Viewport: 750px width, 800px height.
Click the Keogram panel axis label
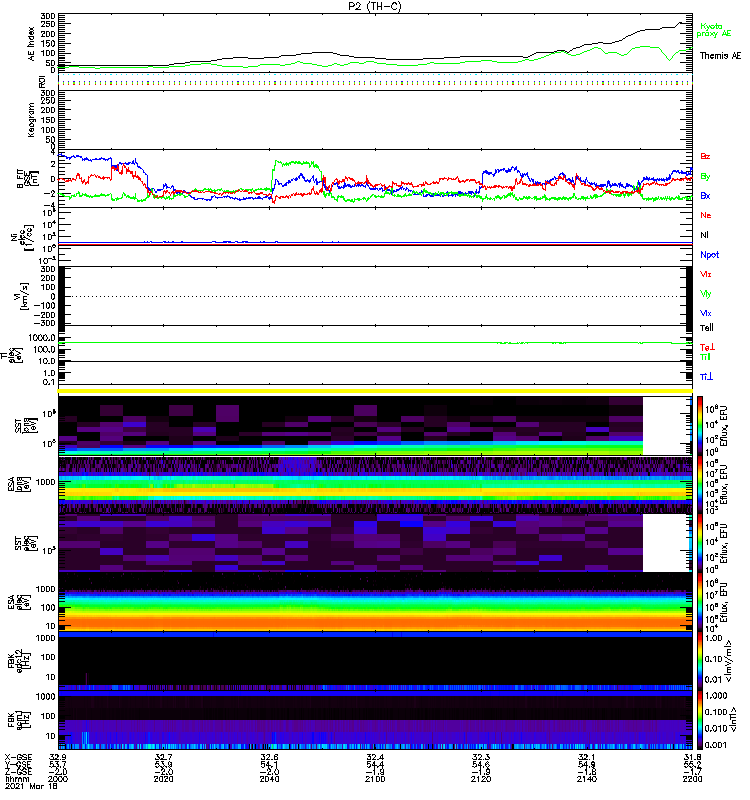point(32,120)
